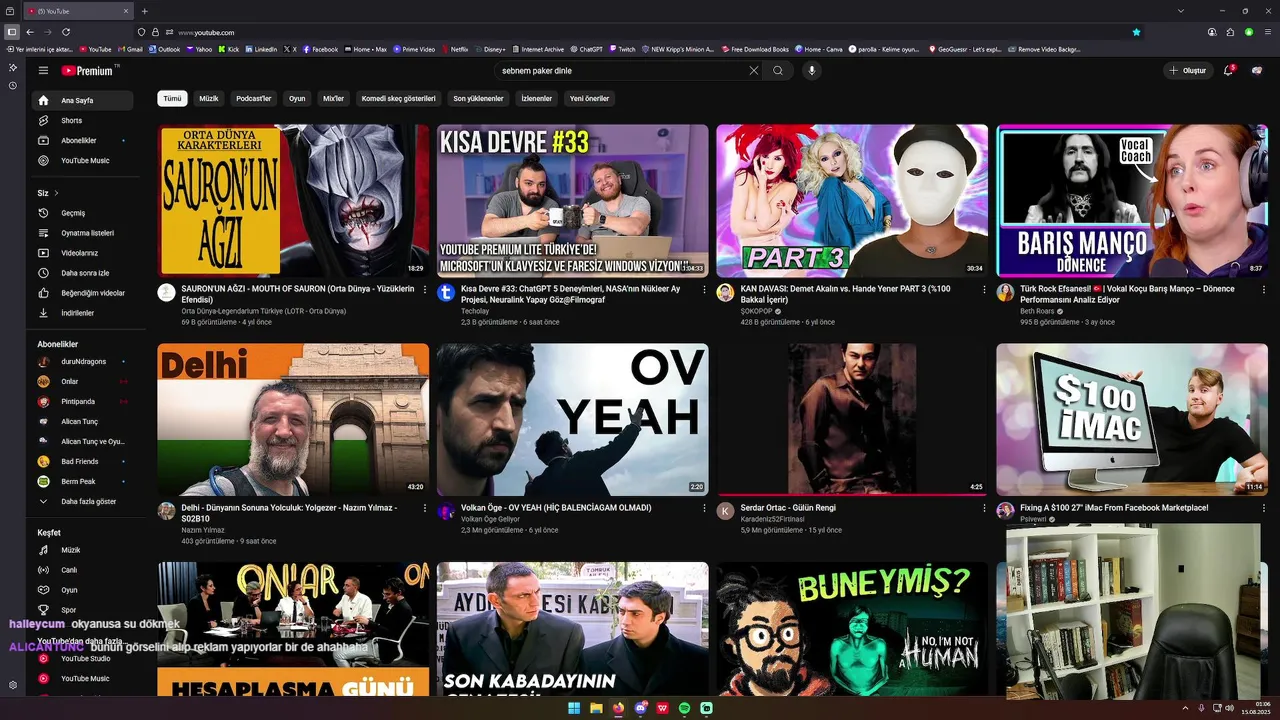Click the search magnifier button
Screen dimensions: 1280x720
(778, 71)
